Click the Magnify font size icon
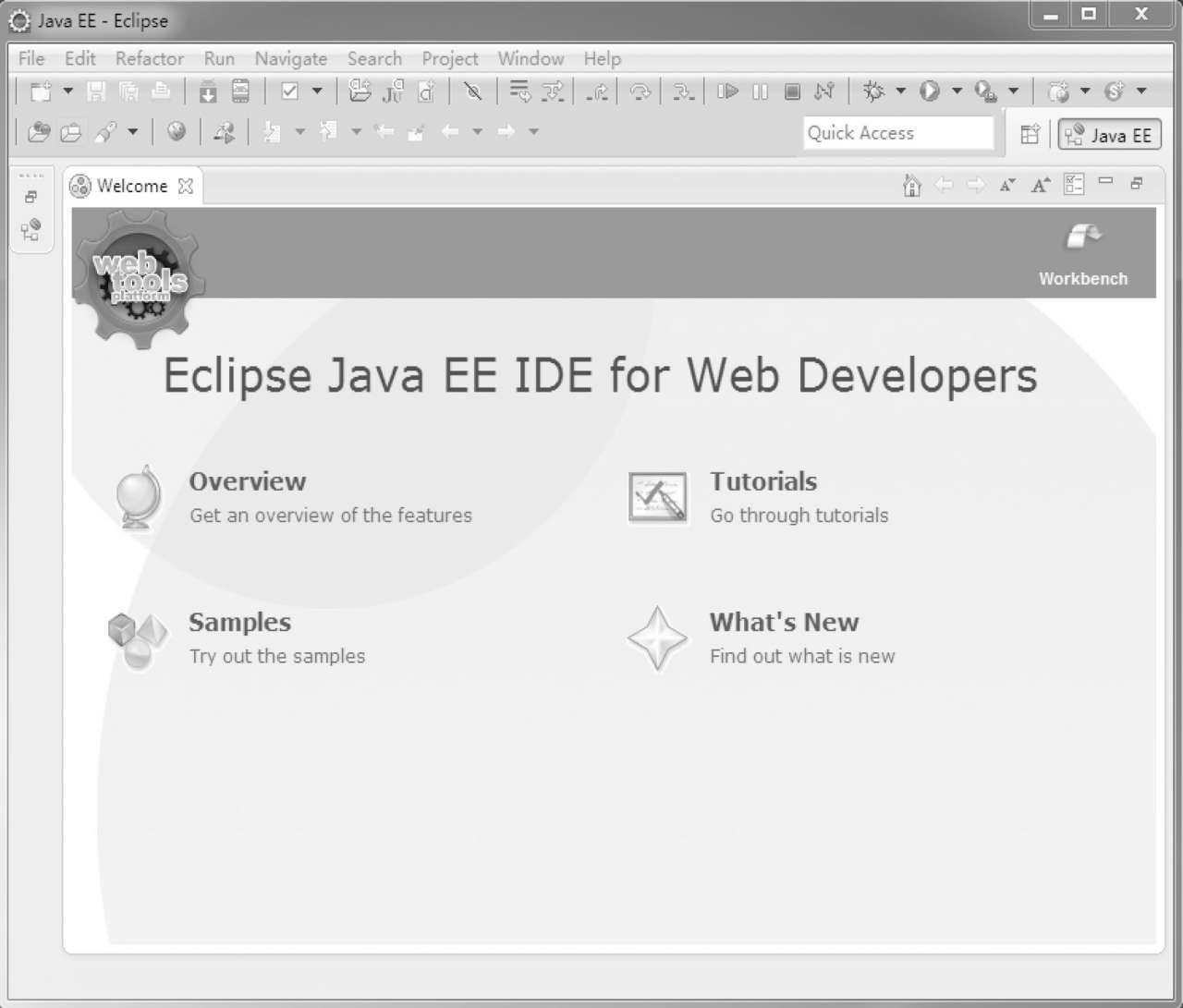Viewport: 1183px width, 1008px height. point(1041,185)
